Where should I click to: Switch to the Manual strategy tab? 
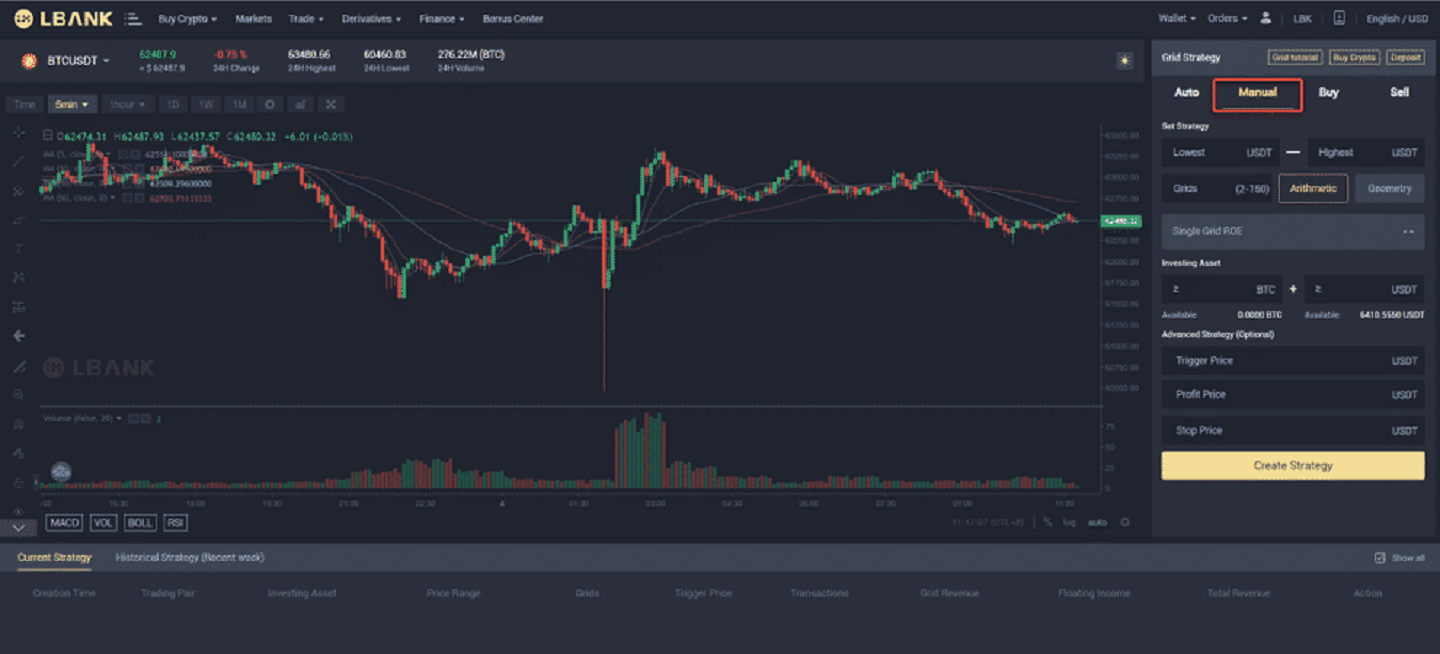click(1256, 91)
